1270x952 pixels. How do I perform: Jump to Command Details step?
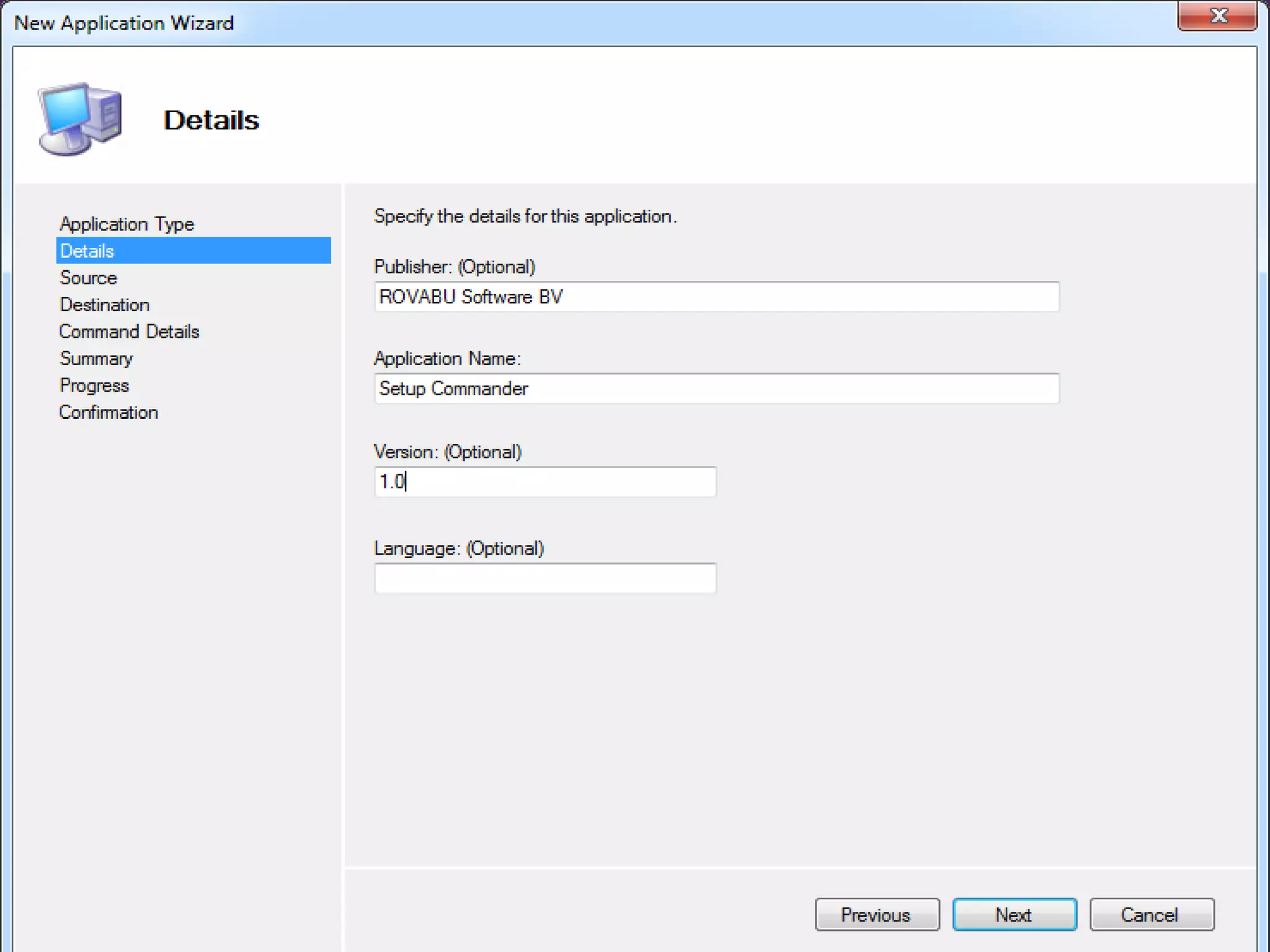(x=129, y=332)
